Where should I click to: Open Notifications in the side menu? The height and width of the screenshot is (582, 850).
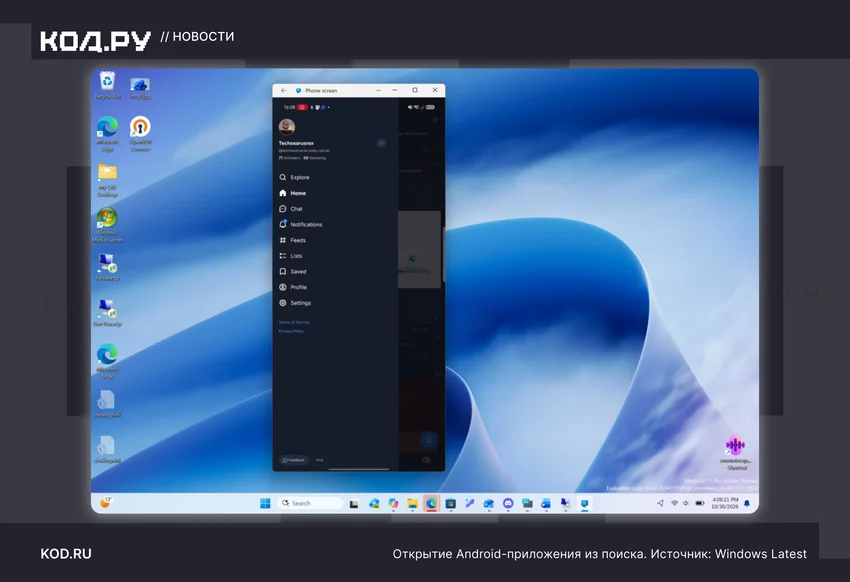point(300,224)
